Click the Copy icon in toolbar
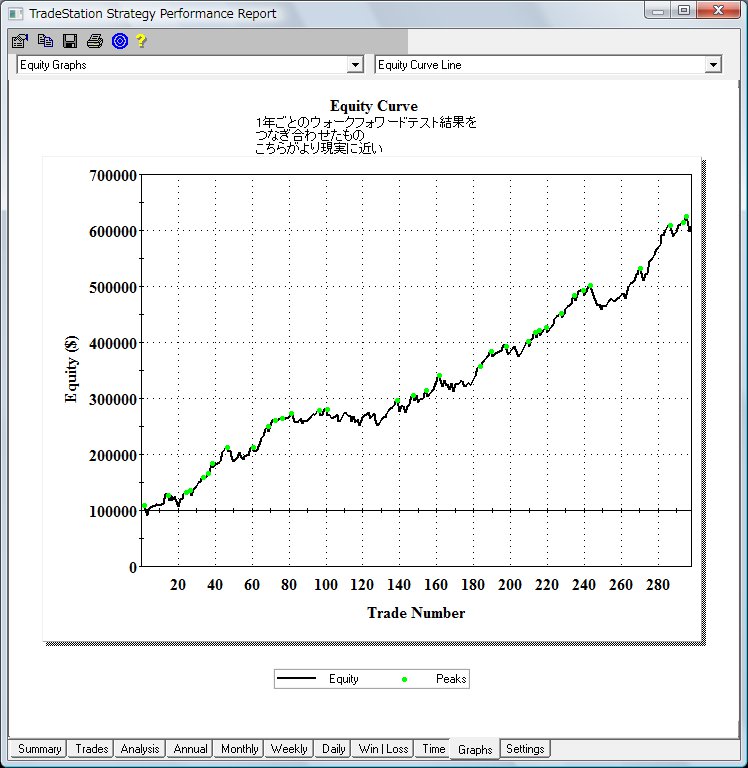 point(45,41)
